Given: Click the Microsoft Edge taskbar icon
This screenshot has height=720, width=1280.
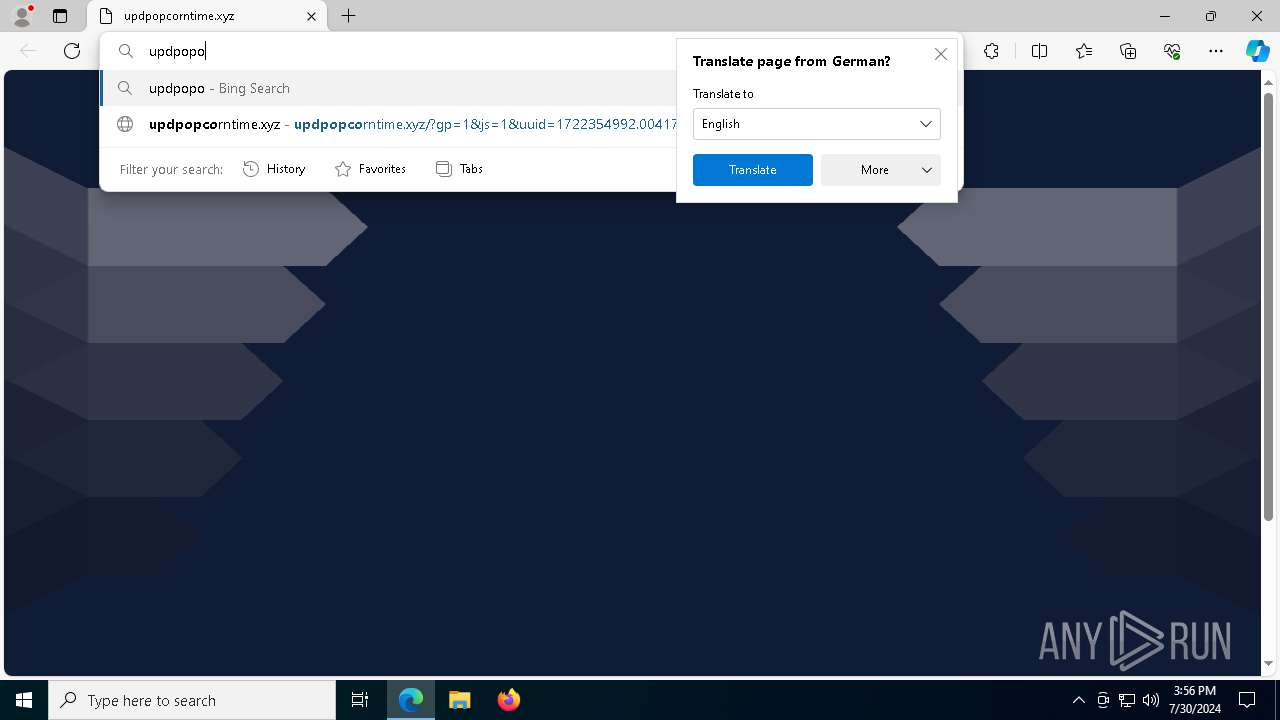Looking at the screenshot, I should click(411, 700).
